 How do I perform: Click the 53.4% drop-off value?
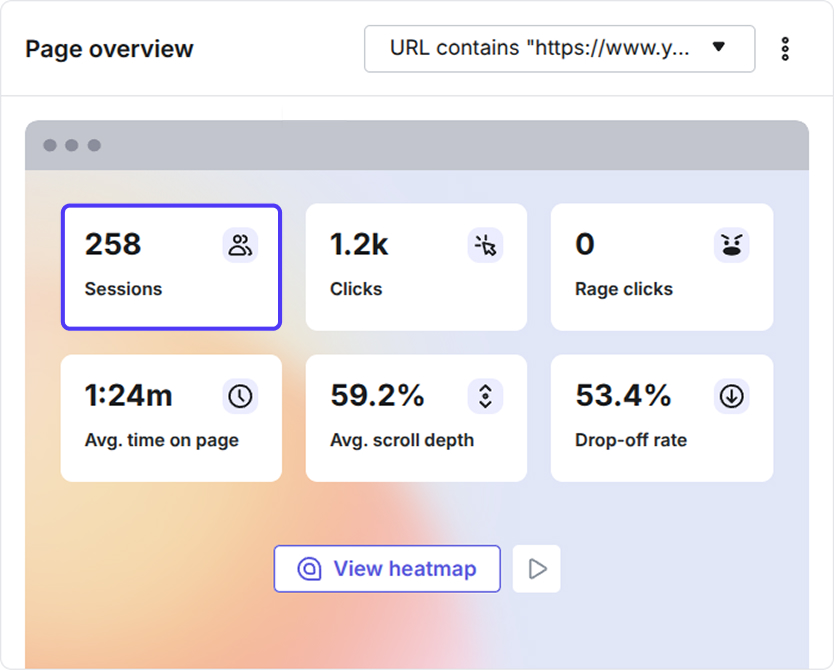tap(623, 396)
